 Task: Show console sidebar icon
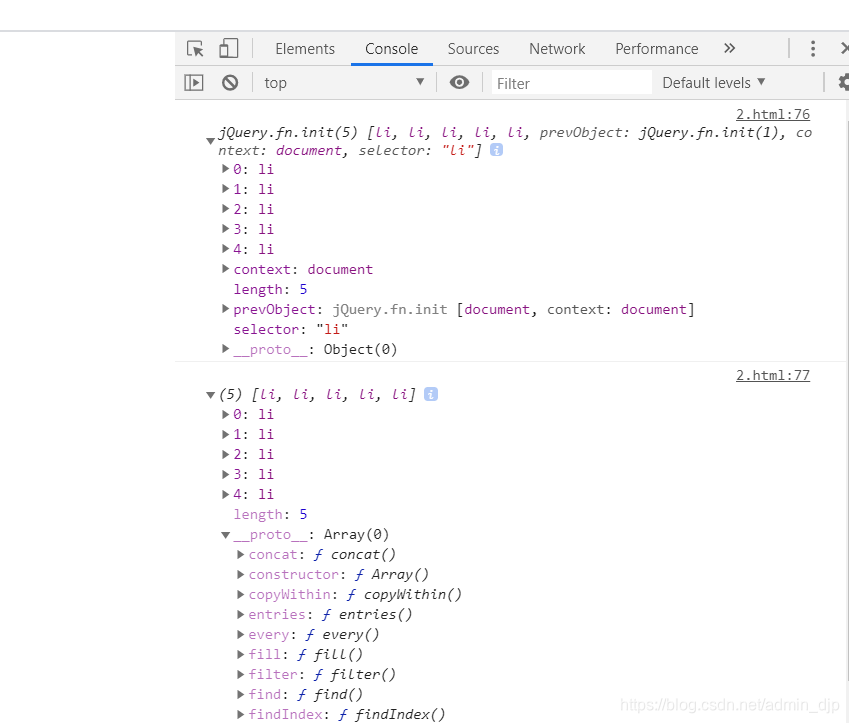click(x=194, y=83)
